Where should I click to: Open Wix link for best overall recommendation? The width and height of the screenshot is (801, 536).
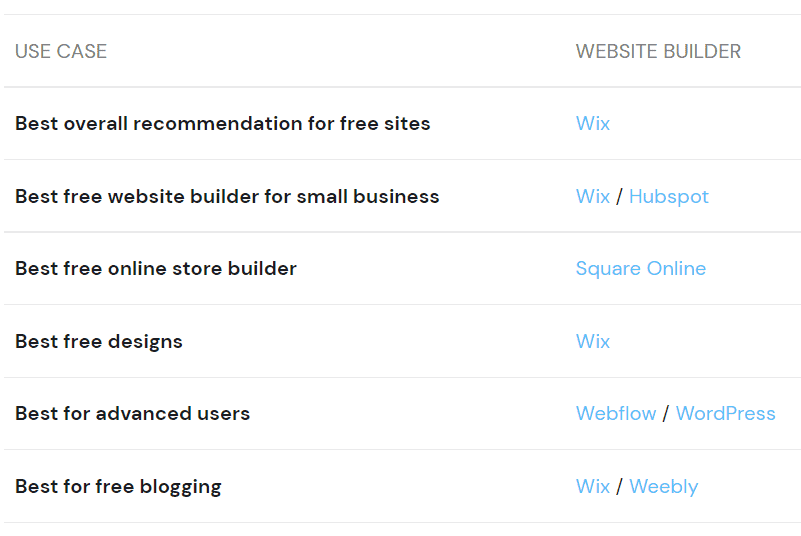[592, 124]
